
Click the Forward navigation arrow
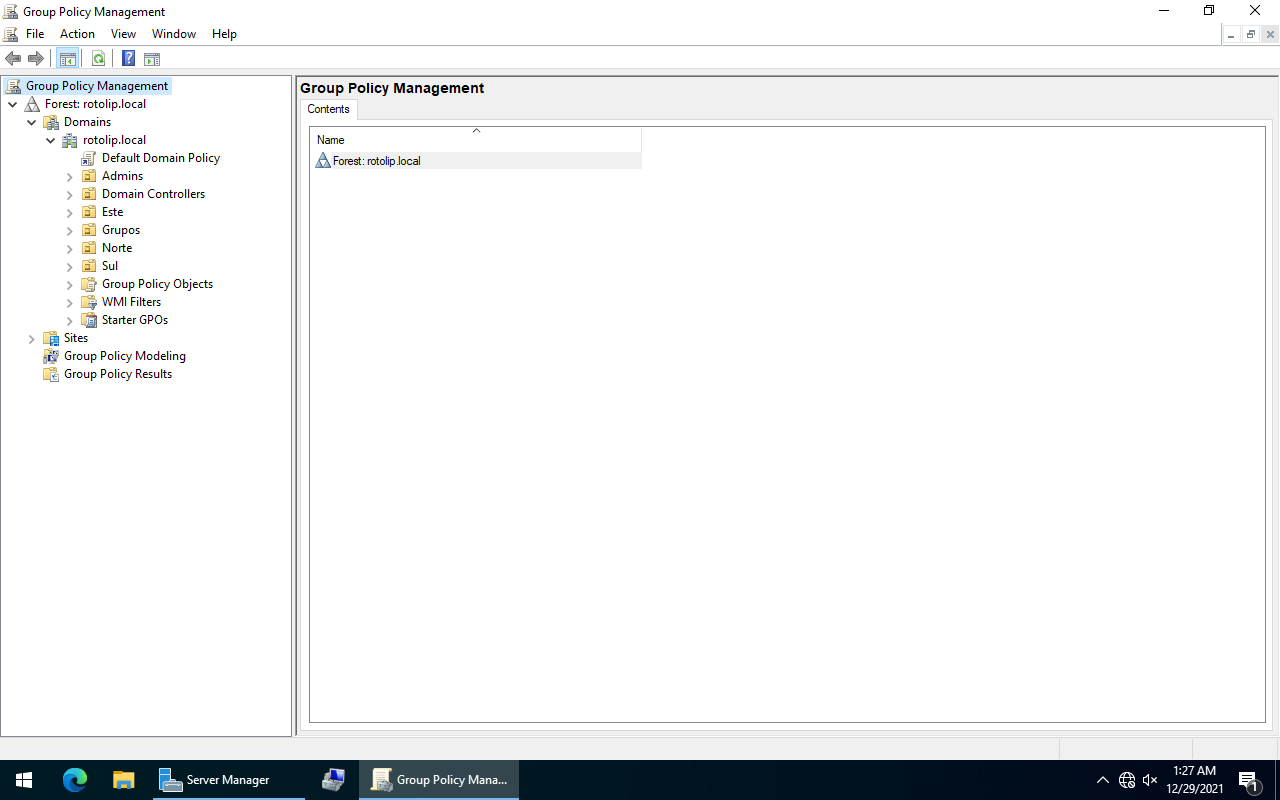click(36, 58)
